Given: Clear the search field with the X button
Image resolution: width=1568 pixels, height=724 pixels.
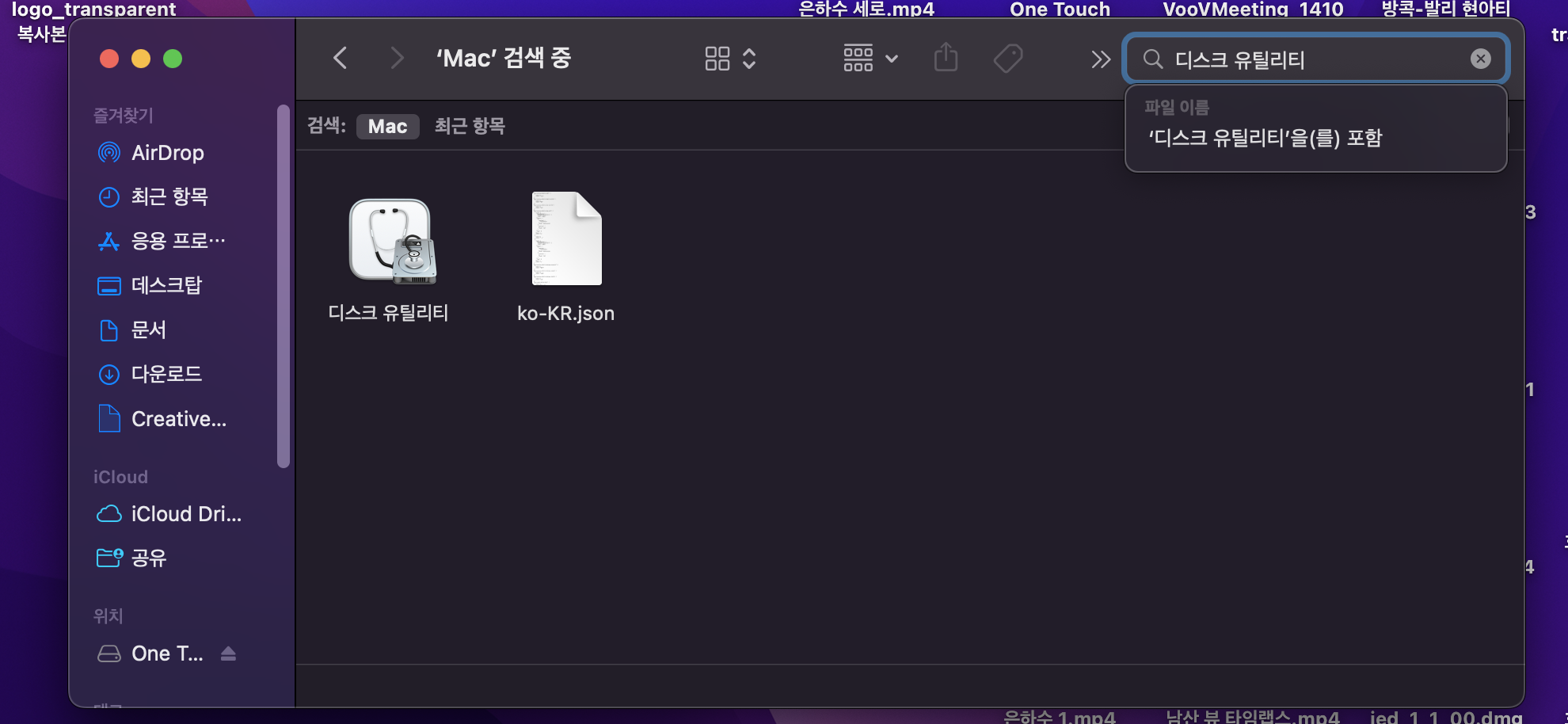Looking at the screenshot, I should point(1479,58).
